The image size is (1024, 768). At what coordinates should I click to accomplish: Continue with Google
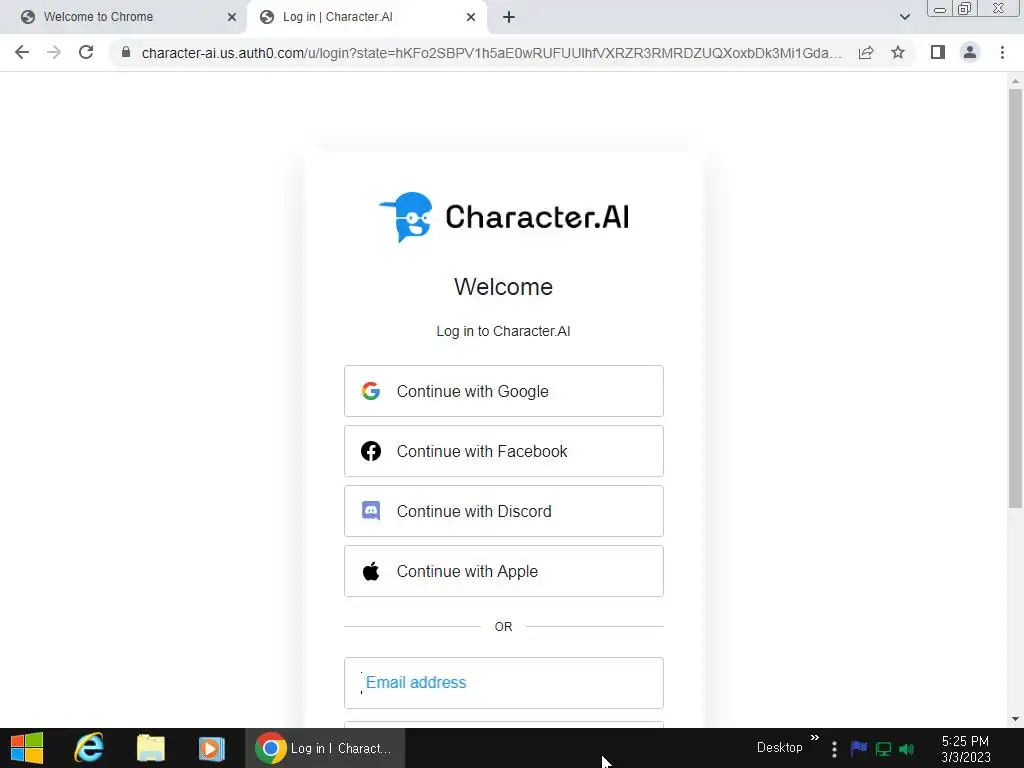504,391
